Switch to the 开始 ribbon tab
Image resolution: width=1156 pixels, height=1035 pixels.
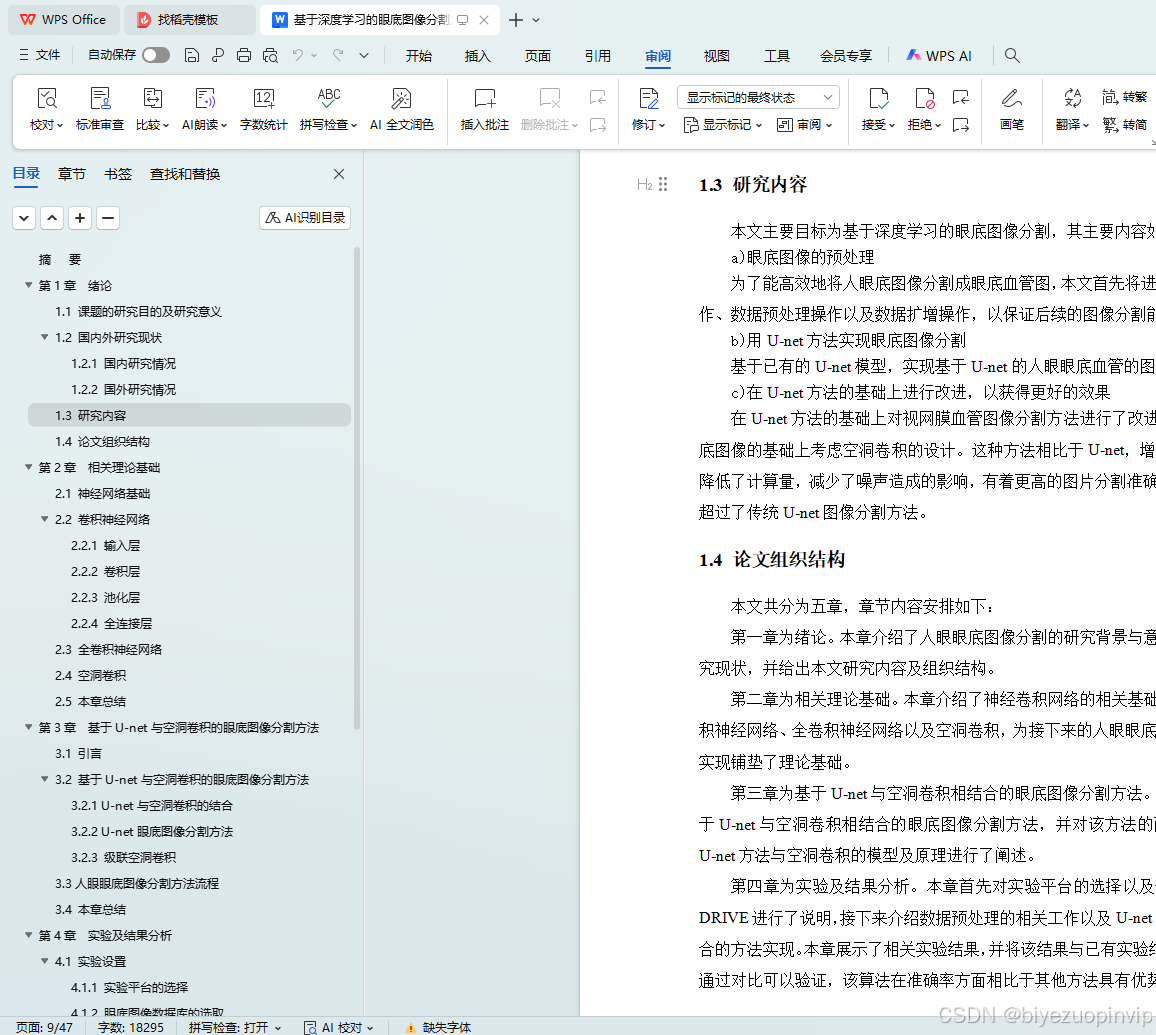coord(419,56)
